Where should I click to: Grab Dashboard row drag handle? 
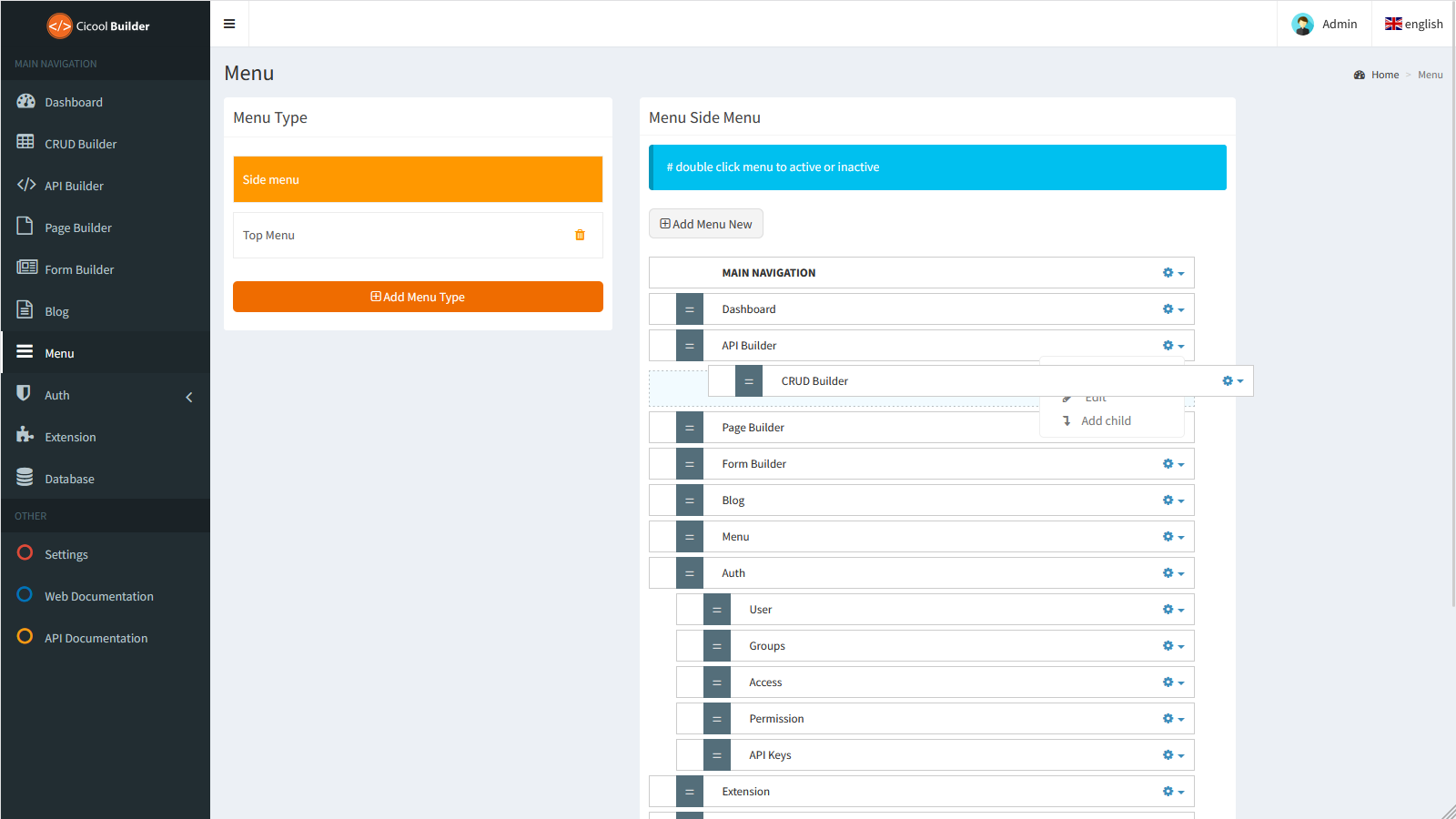point(690,309)
